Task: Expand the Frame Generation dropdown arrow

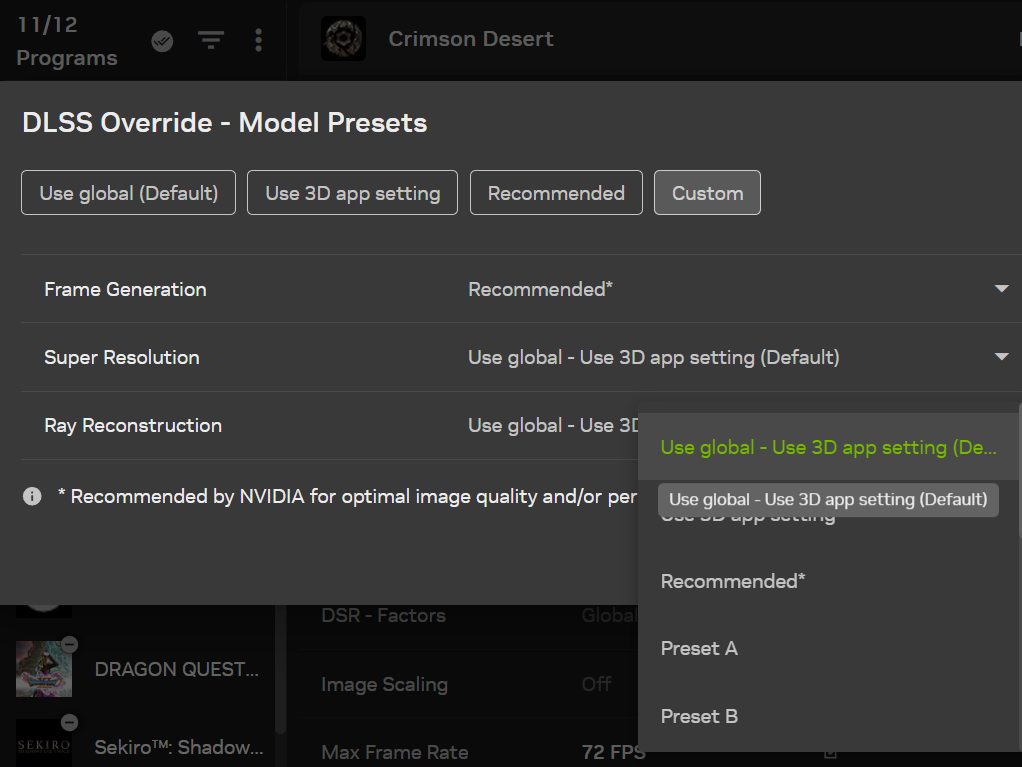Action: click(1002, 289)
